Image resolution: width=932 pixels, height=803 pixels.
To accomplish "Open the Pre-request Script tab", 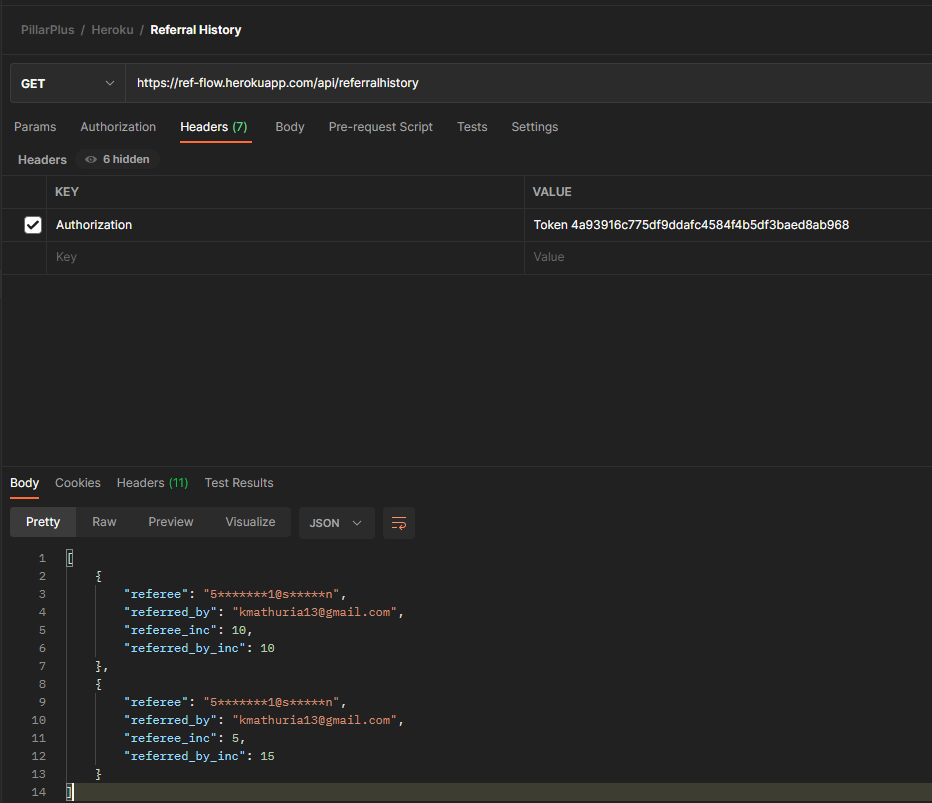I will coord(380,127).
